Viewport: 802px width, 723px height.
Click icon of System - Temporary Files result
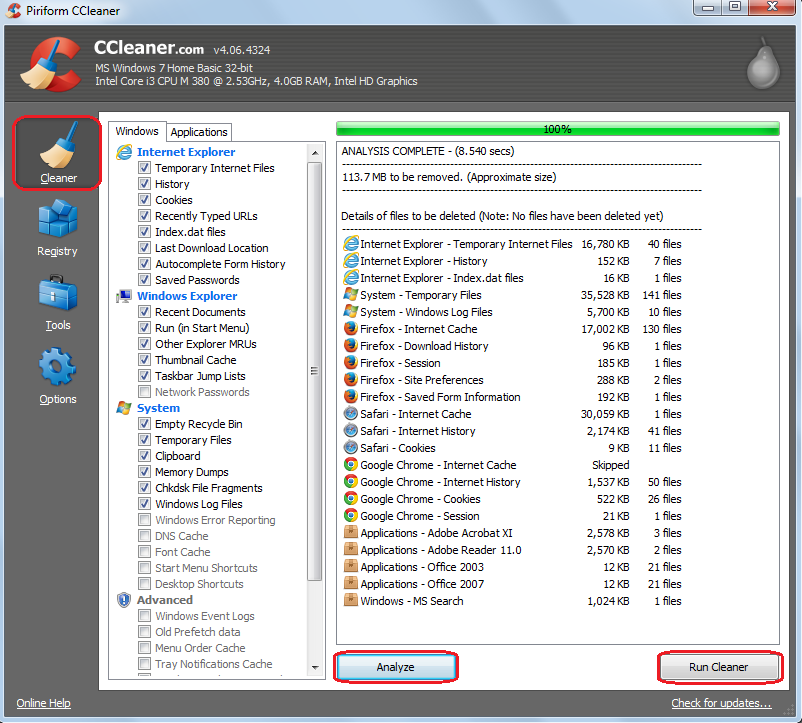coord(351,295)
